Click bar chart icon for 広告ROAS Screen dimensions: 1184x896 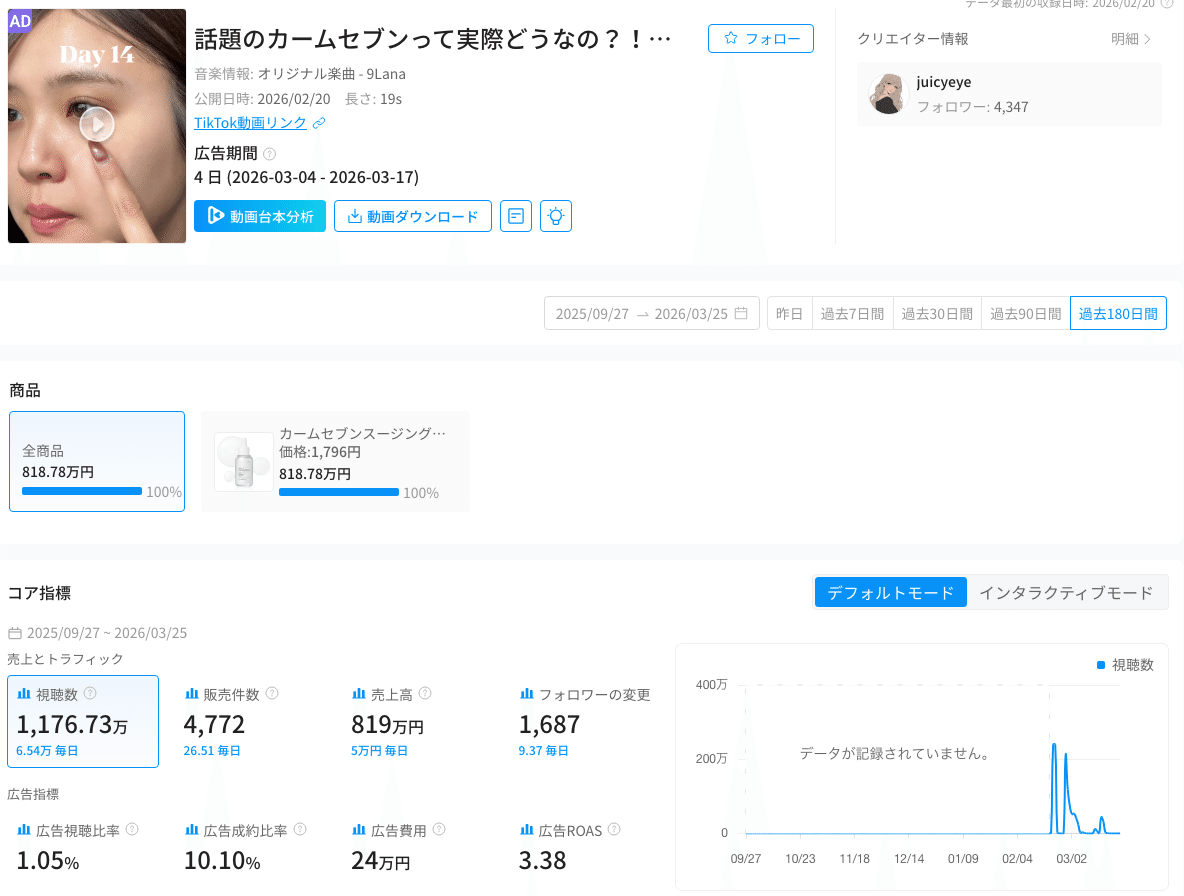point(526,830)
